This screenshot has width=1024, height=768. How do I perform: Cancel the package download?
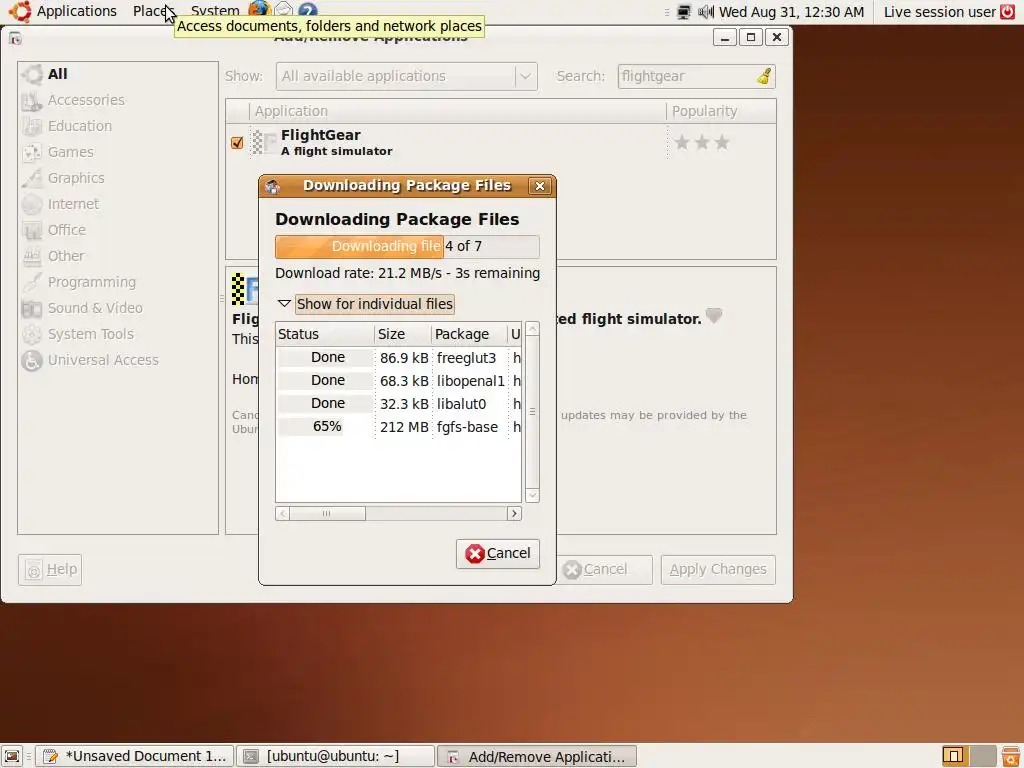point(498,554)
